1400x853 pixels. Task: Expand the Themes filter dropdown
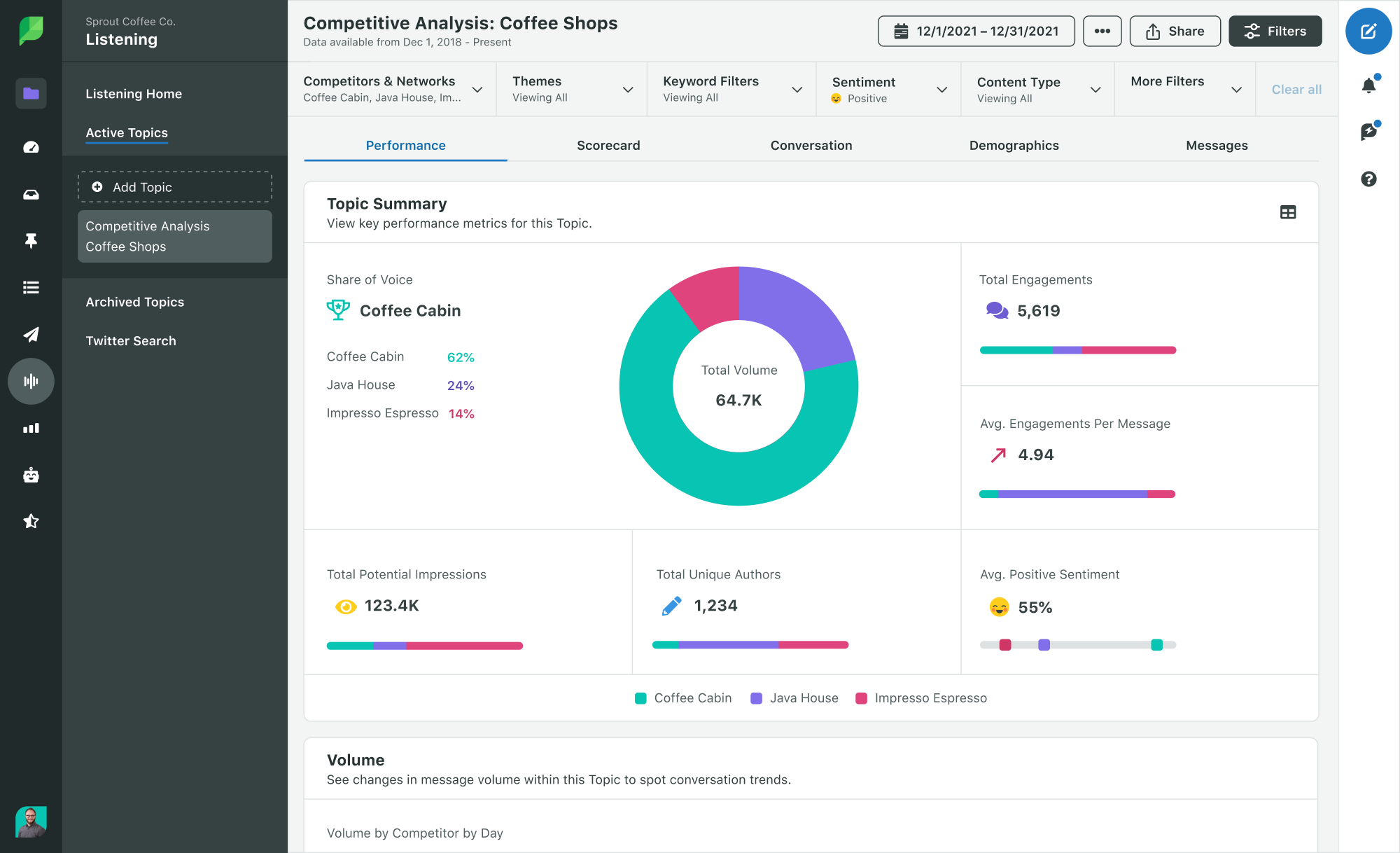627,89
